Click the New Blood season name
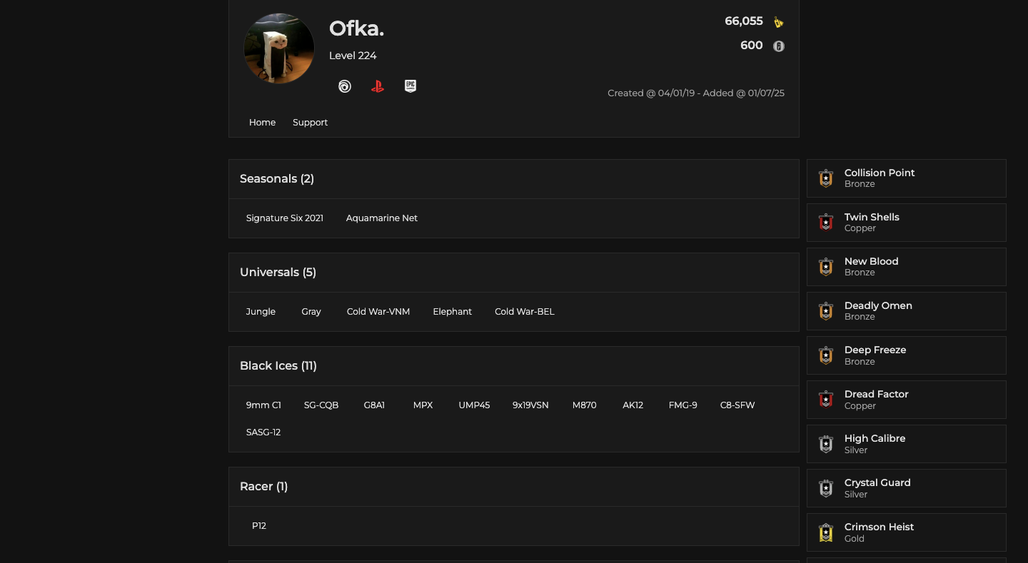Viewport: 1028px width, 563px height. 871,262
